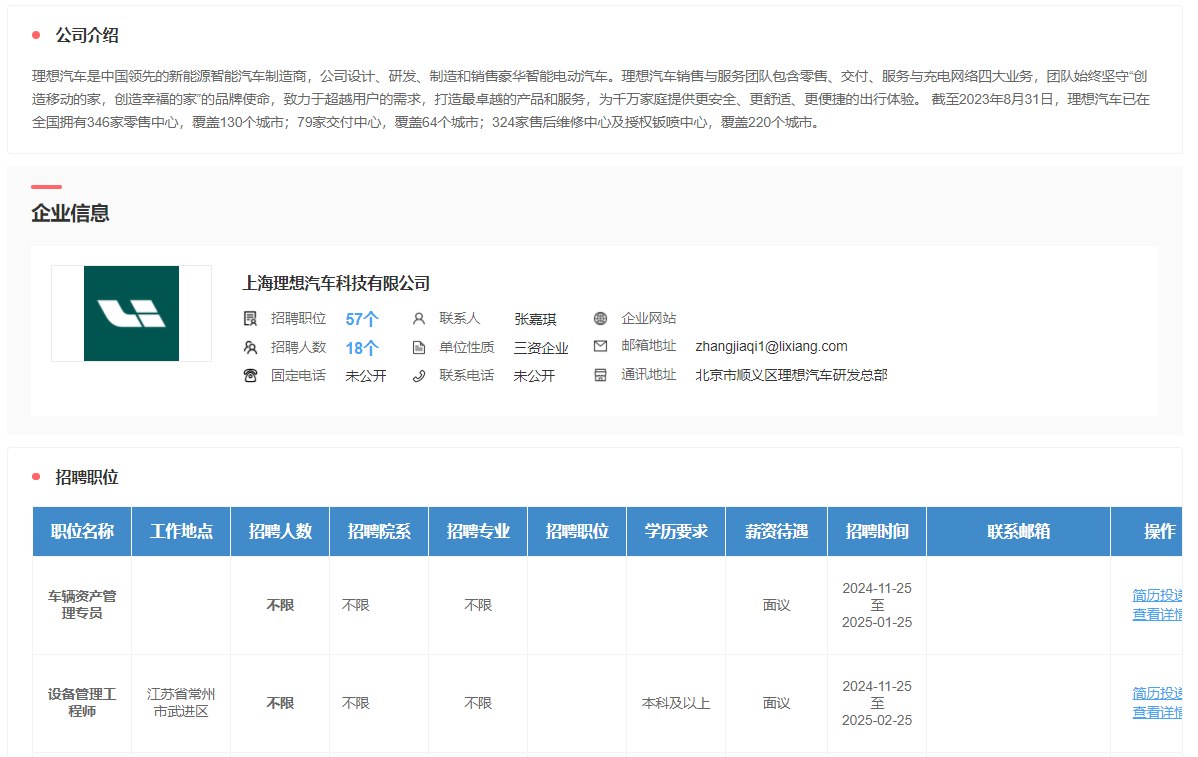Open 查看详情 for 设备管理工程师

click(1157, 712)
